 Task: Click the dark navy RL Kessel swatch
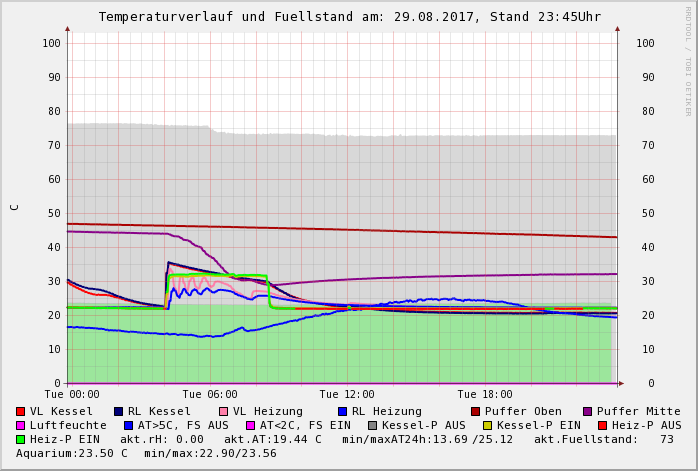click(x=118, y=411)
